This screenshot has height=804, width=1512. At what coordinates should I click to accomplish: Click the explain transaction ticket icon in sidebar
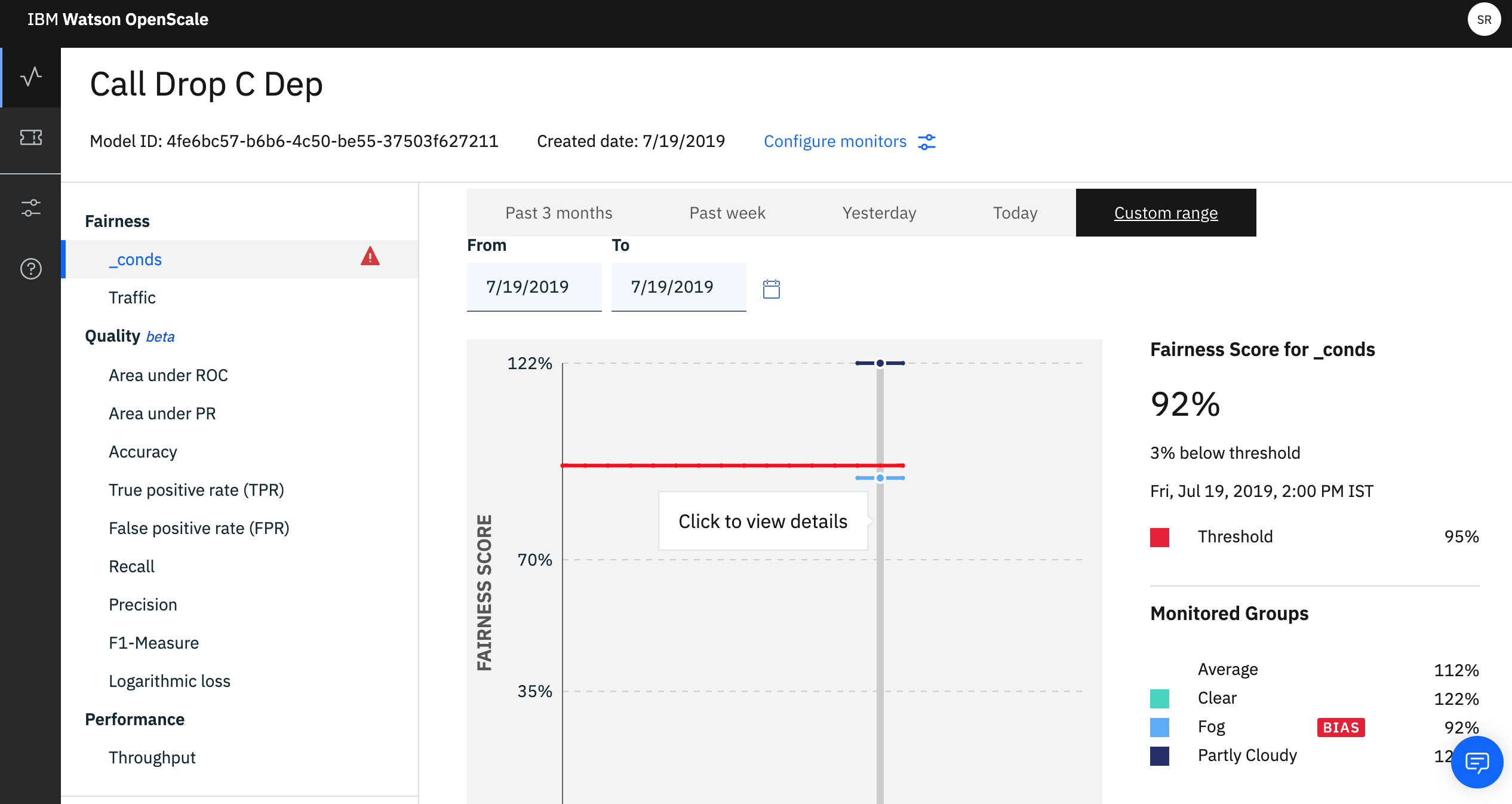pos(30,138)
